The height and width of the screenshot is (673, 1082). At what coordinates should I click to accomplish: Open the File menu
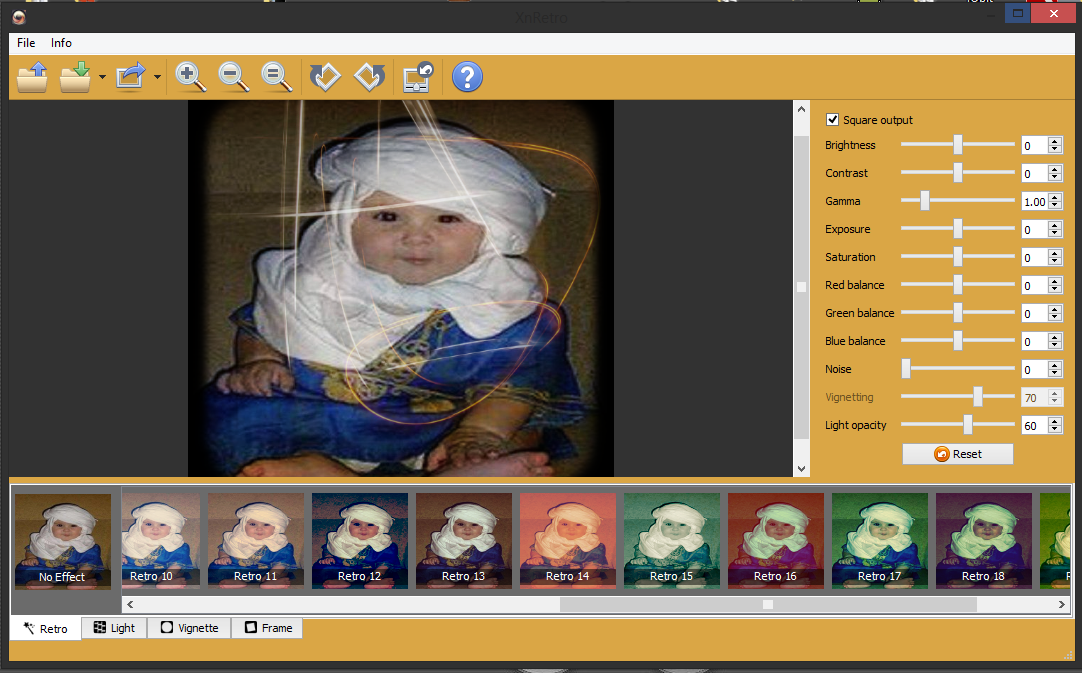click(x=26, y=43)
